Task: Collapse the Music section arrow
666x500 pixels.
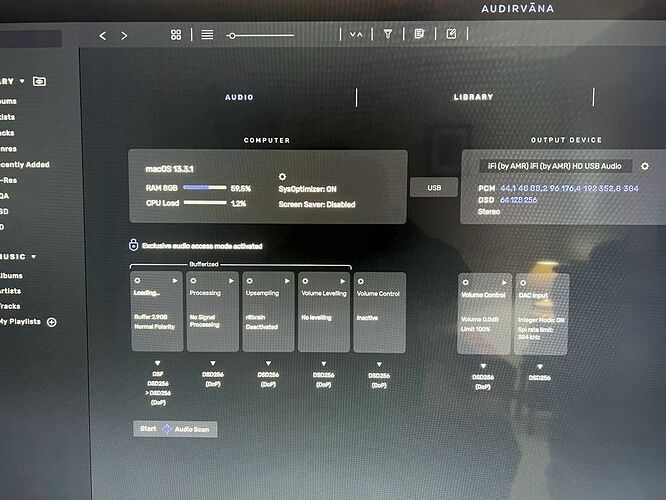Action: [34, 257]
